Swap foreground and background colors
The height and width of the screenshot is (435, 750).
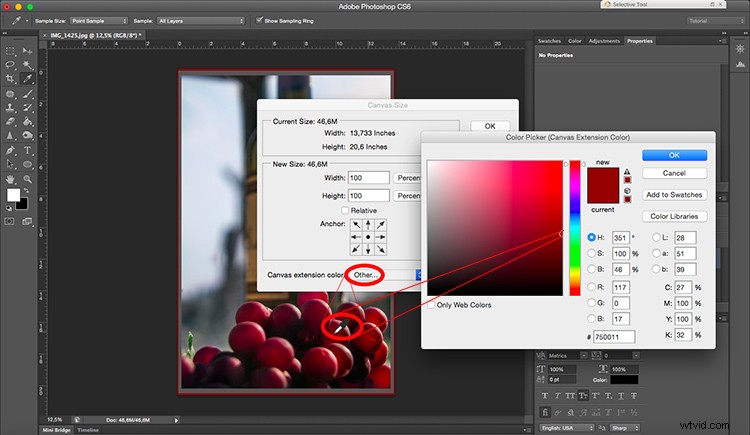(x=27, y=190)
